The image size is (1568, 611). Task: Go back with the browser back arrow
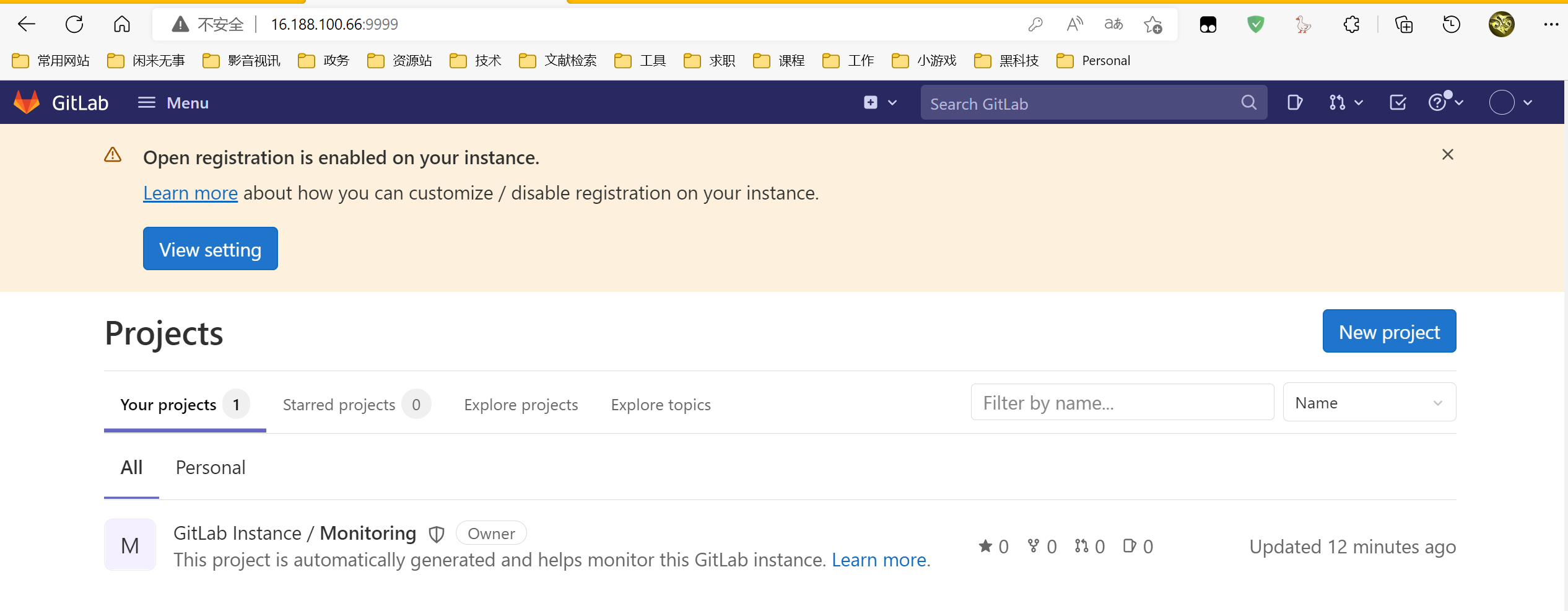coord(27,24)
